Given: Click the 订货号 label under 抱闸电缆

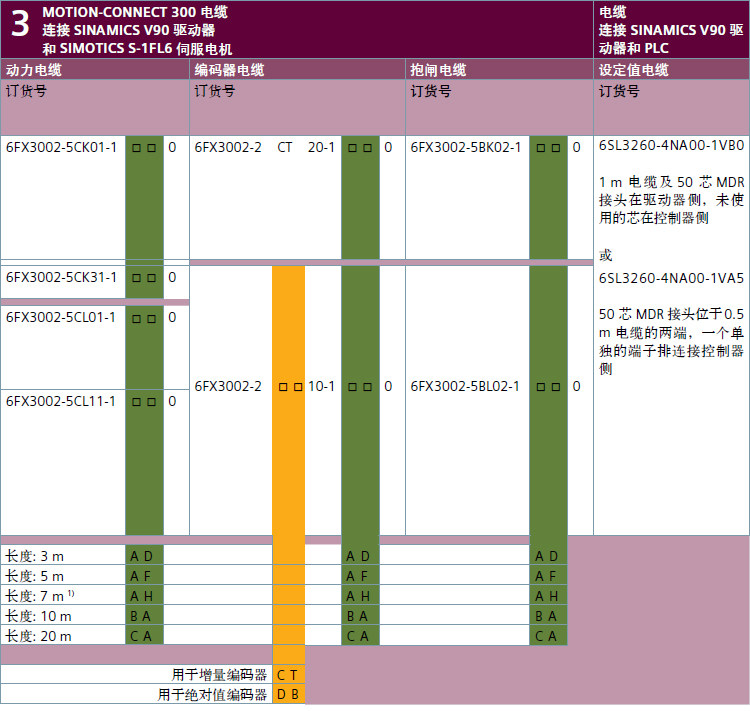Looking at the screenshot, I should click(431, 91).
